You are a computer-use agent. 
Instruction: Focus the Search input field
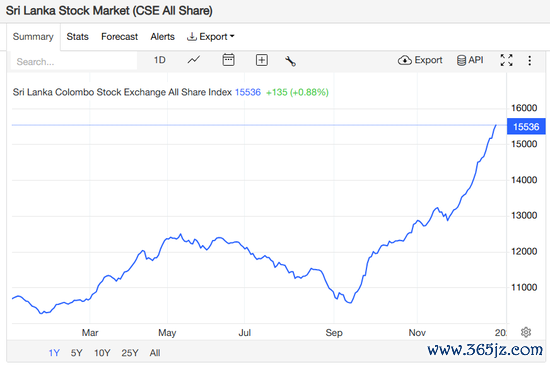74,62
